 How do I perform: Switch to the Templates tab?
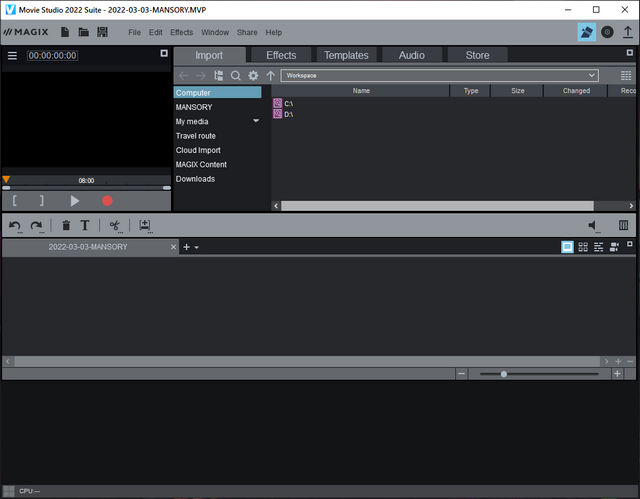tap(346, 55)
